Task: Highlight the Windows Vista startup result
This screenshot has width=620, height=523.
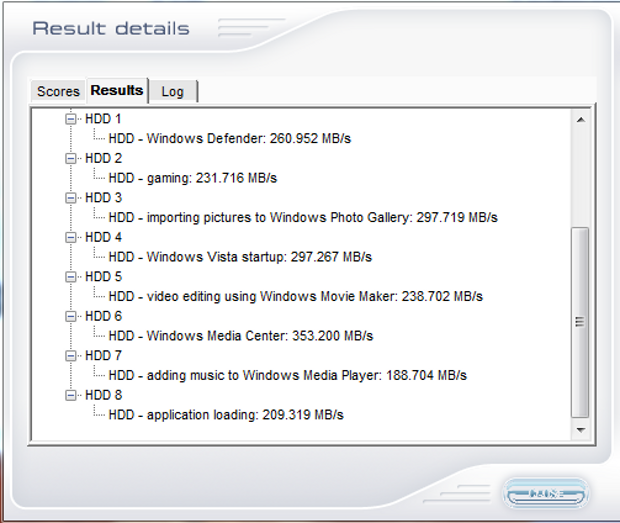Action: [240, 257]
